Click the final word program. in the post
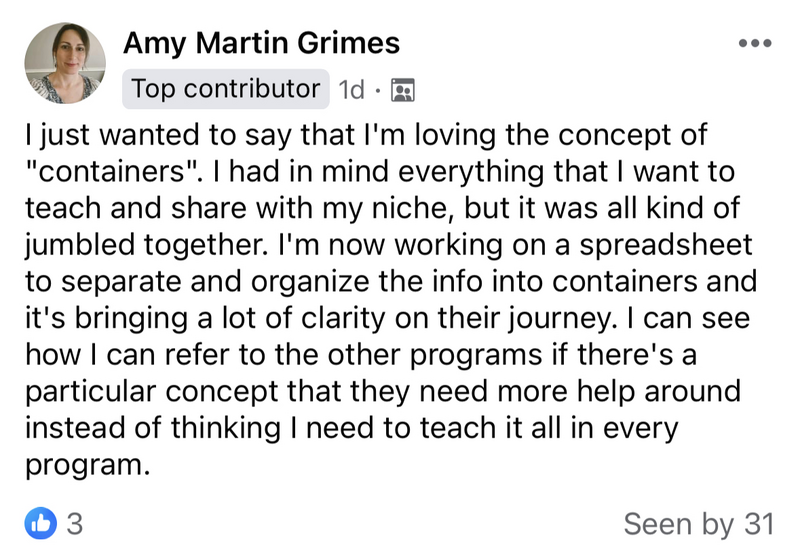The height and width of the screenshot is (555, 800). click(x=88, y=467)
